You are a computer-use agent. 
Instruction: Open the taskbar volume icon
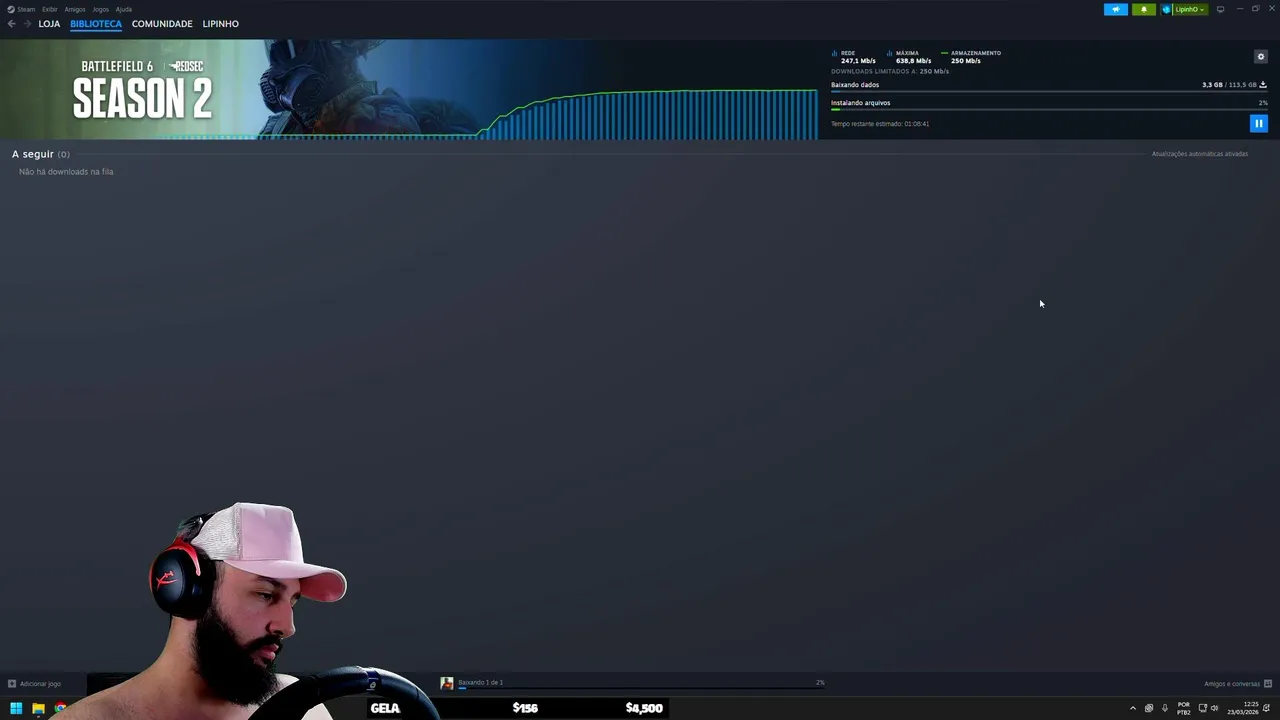(1215, 708)
